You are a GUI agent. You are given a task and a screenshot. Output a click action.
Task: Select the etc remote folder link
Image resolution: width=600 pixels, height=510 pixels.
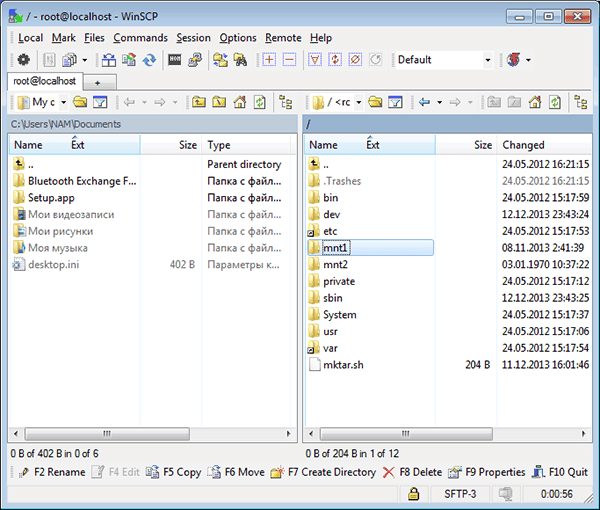330,231
